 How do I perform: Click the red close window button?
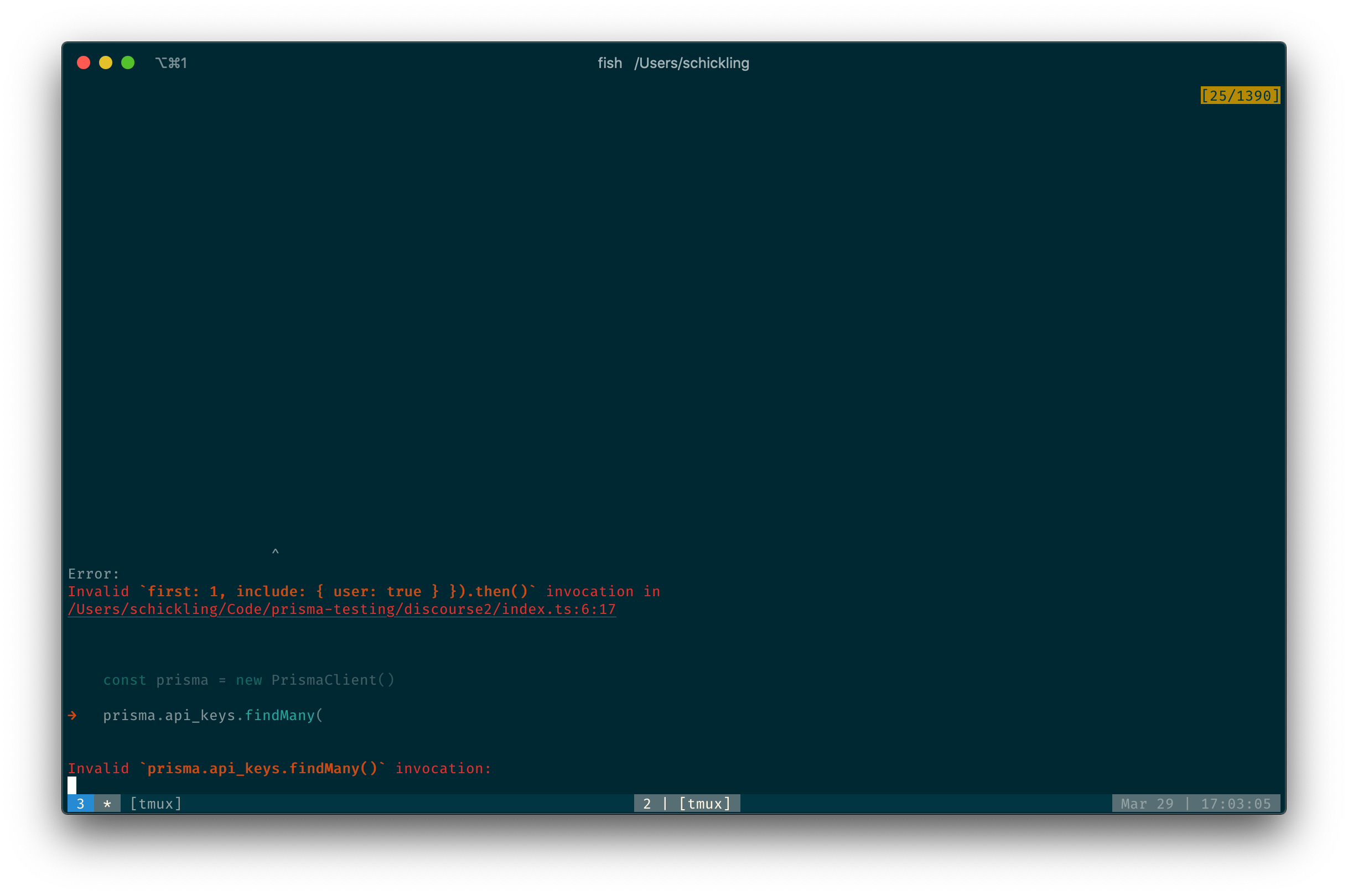(84, 62)
